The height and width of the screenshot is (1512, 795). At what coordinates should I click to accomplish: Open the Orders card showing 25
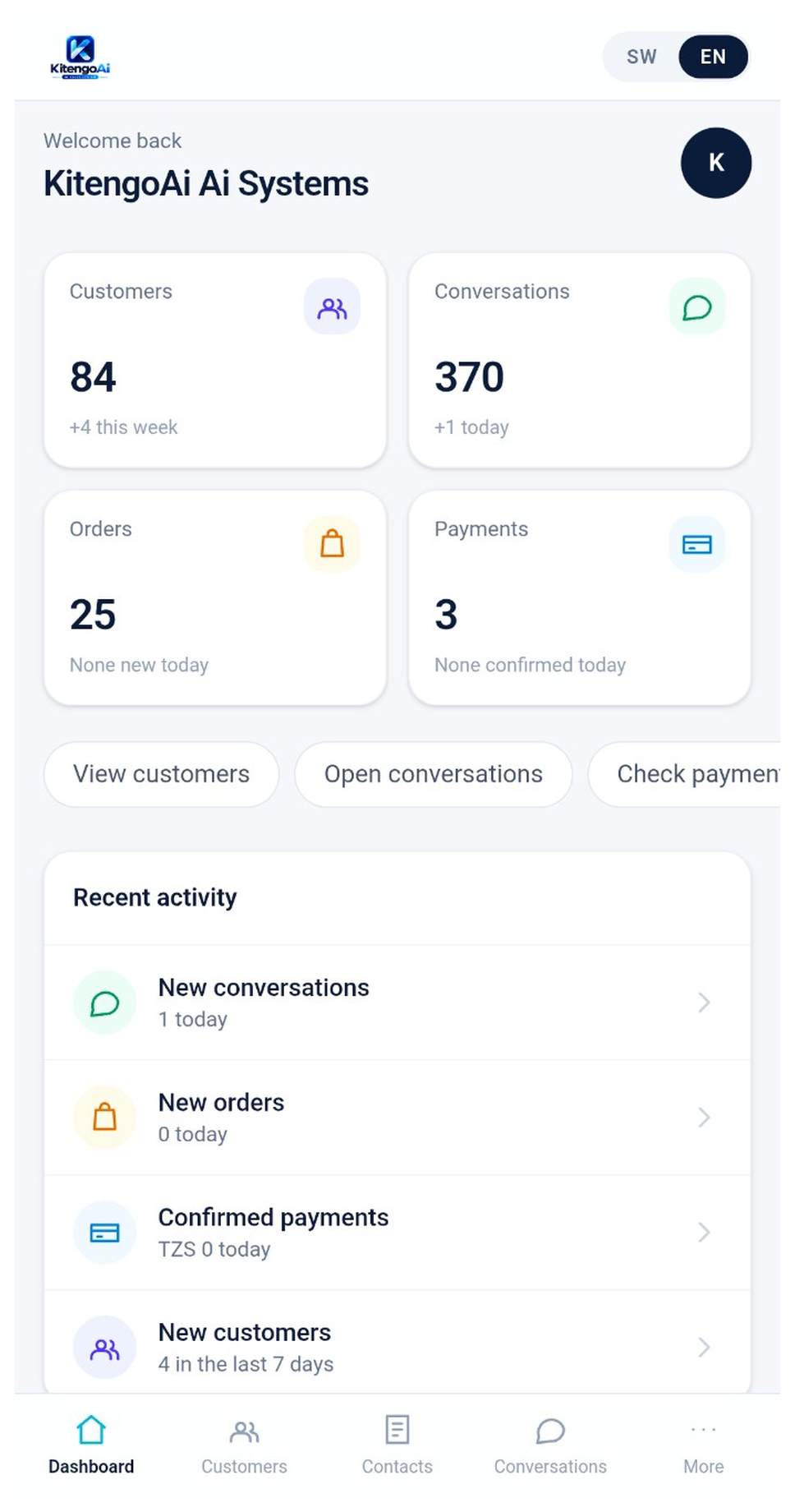click(x=215, y=598)
